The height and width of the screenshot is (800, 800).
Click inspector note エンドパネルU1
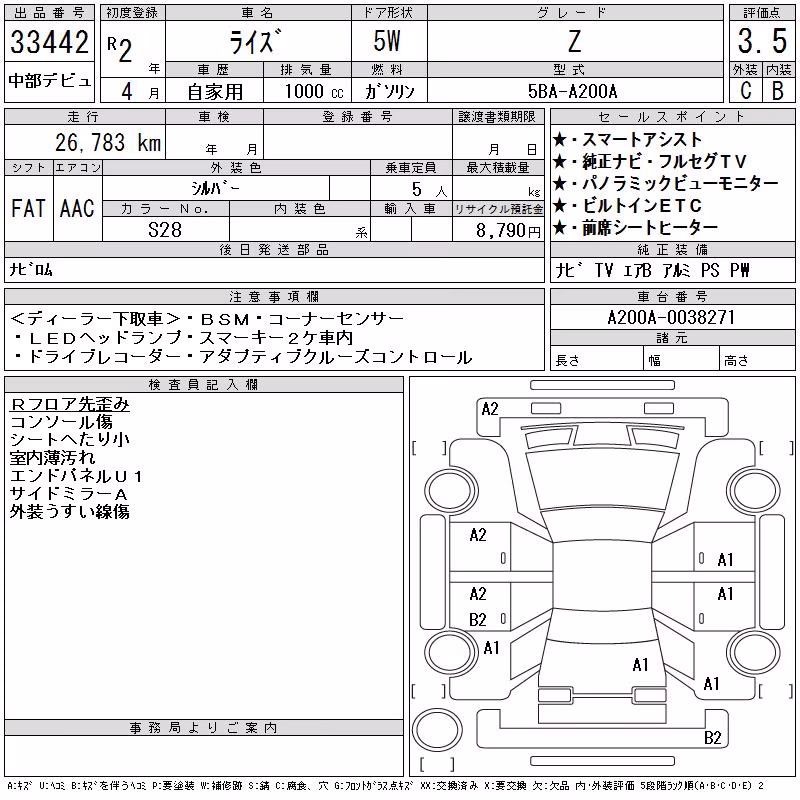click(76, 476)
